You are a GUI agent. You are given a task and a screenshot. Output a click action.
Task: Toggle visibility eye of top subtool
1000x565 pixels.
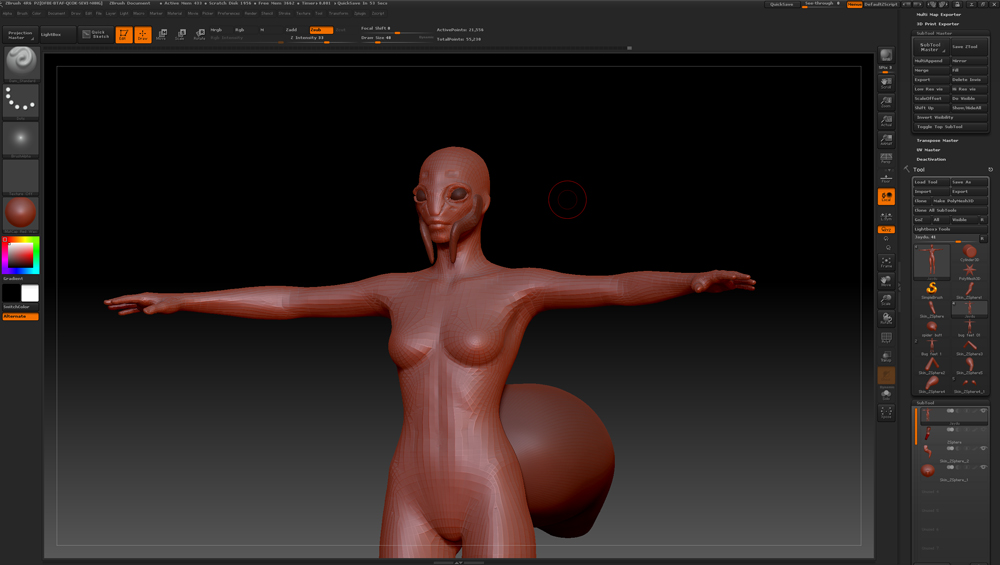click(983, 411)
